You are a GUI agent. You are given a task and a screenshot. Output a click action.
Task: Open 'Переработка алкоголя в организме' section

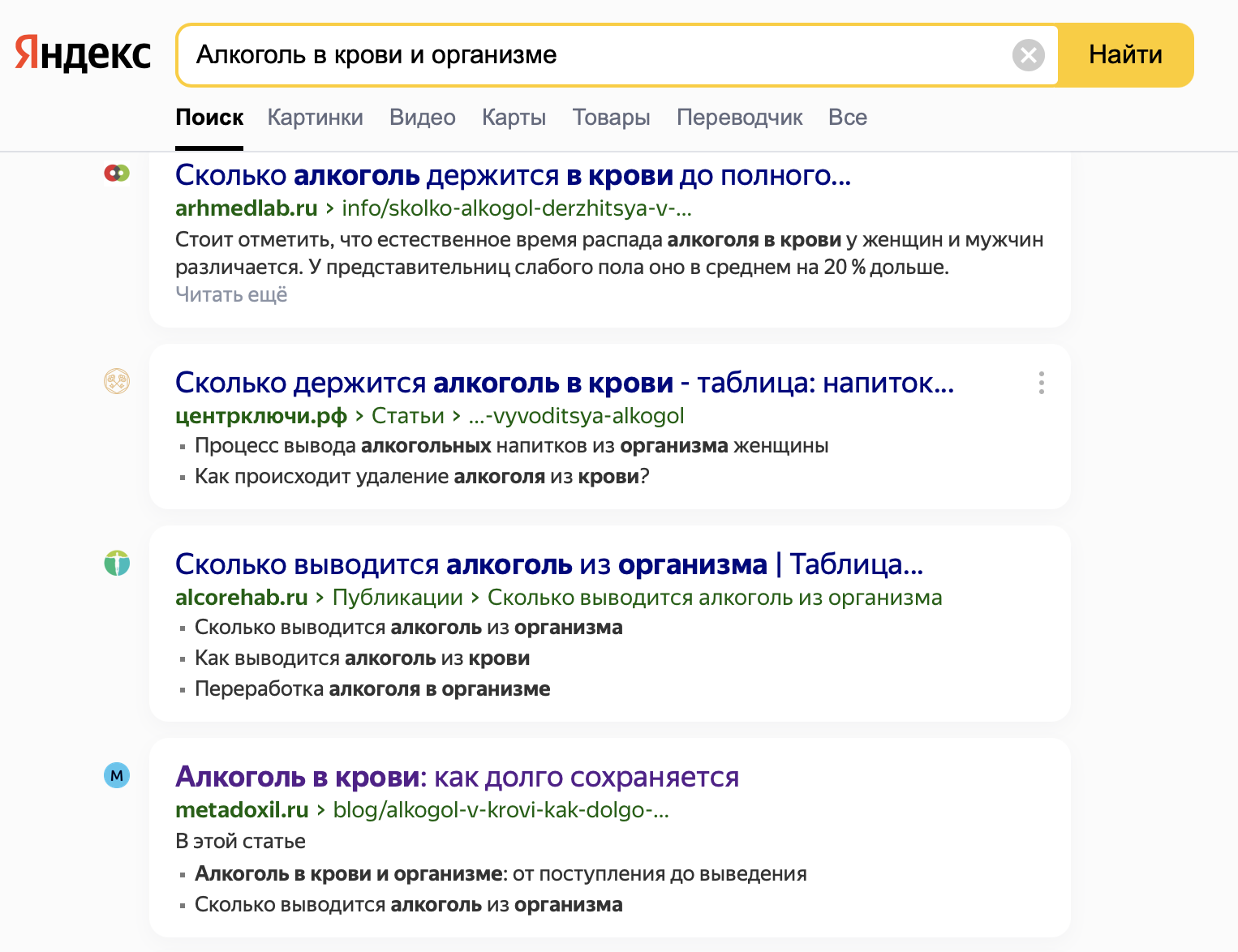(x=372, y=689)
